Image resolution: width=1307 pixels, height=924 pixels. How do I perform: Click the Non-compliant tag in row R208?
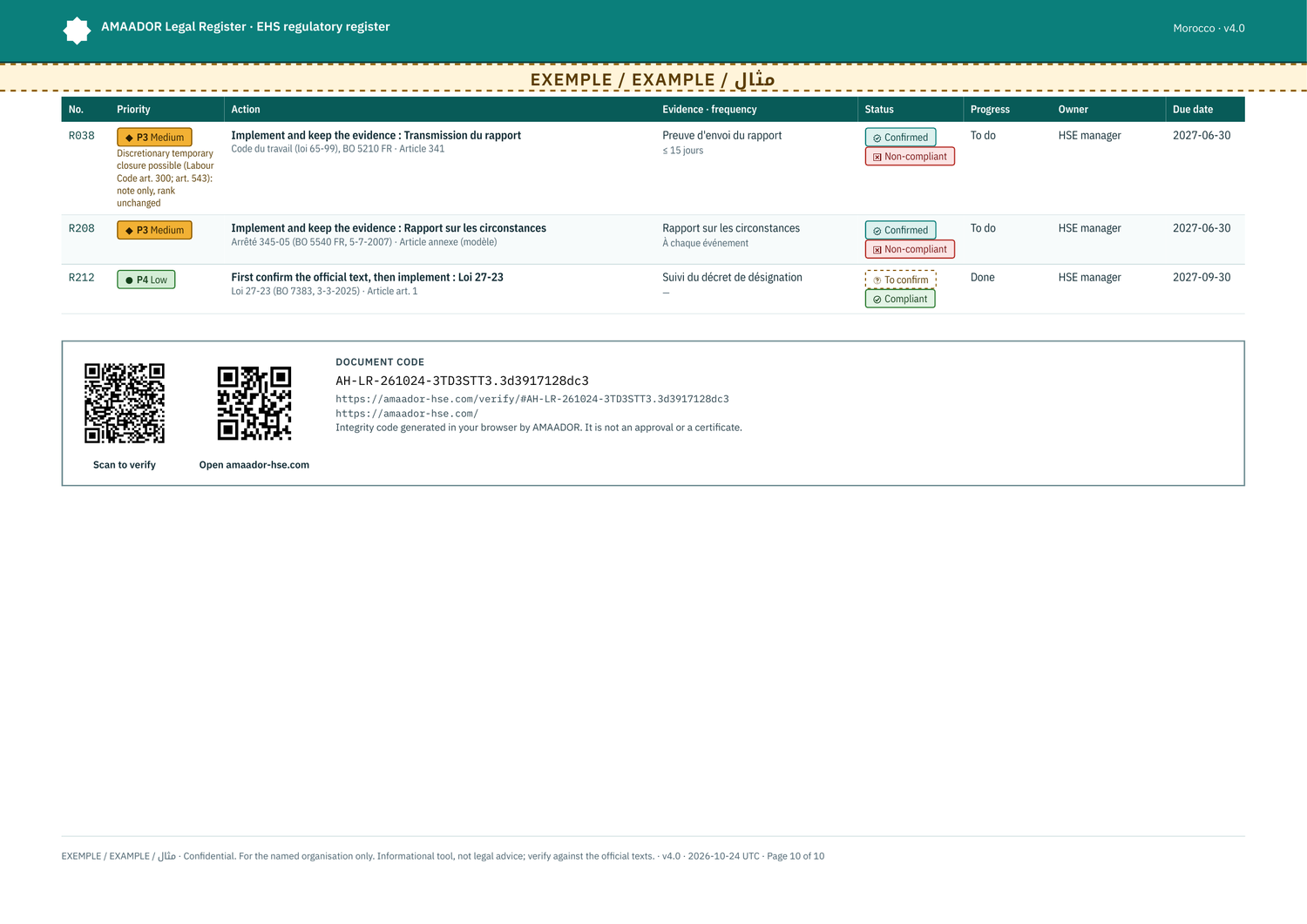pos(910,249)
